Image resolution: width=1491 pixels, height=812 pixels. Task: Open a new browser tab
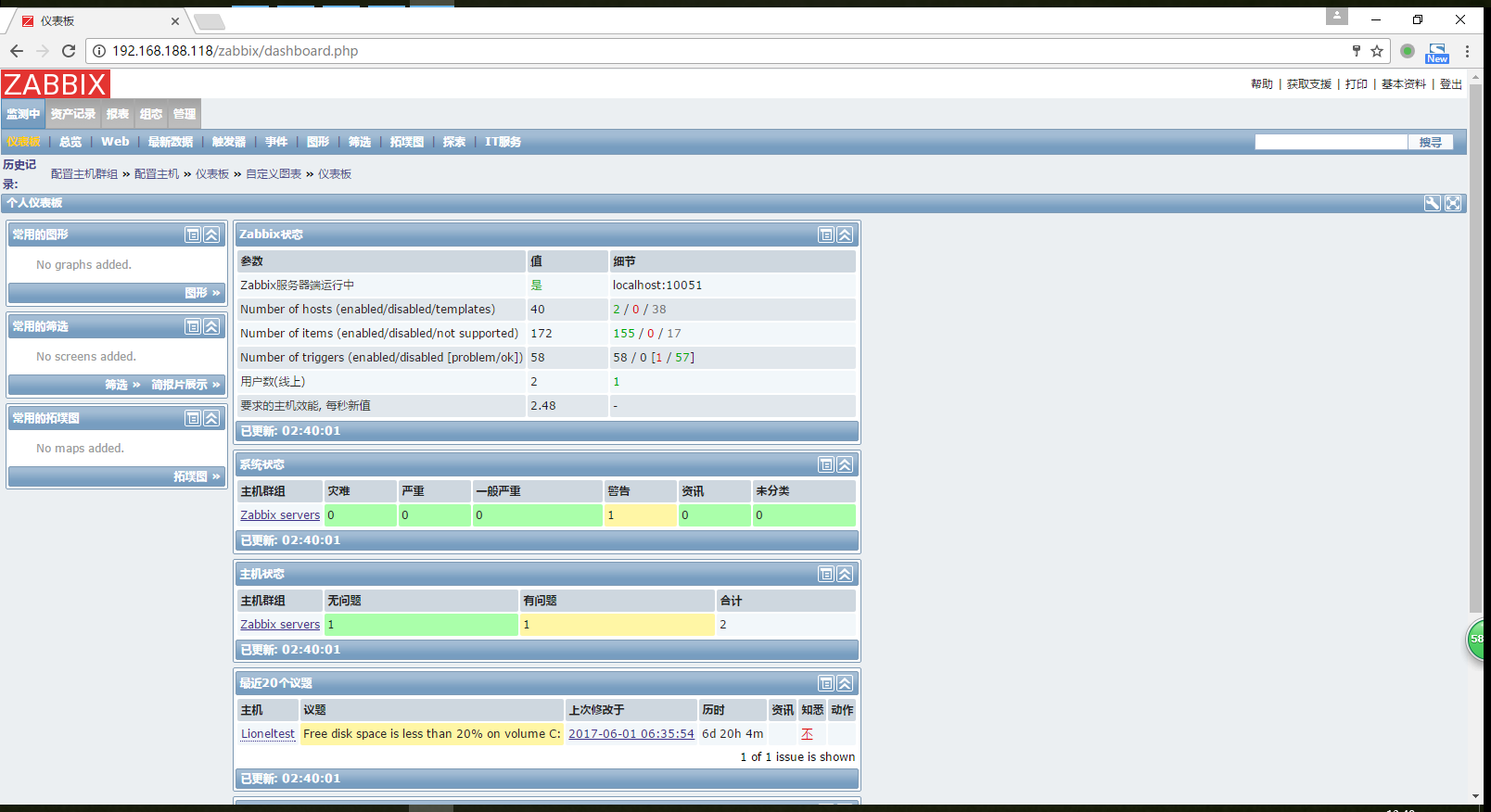(x=210, y=21)
